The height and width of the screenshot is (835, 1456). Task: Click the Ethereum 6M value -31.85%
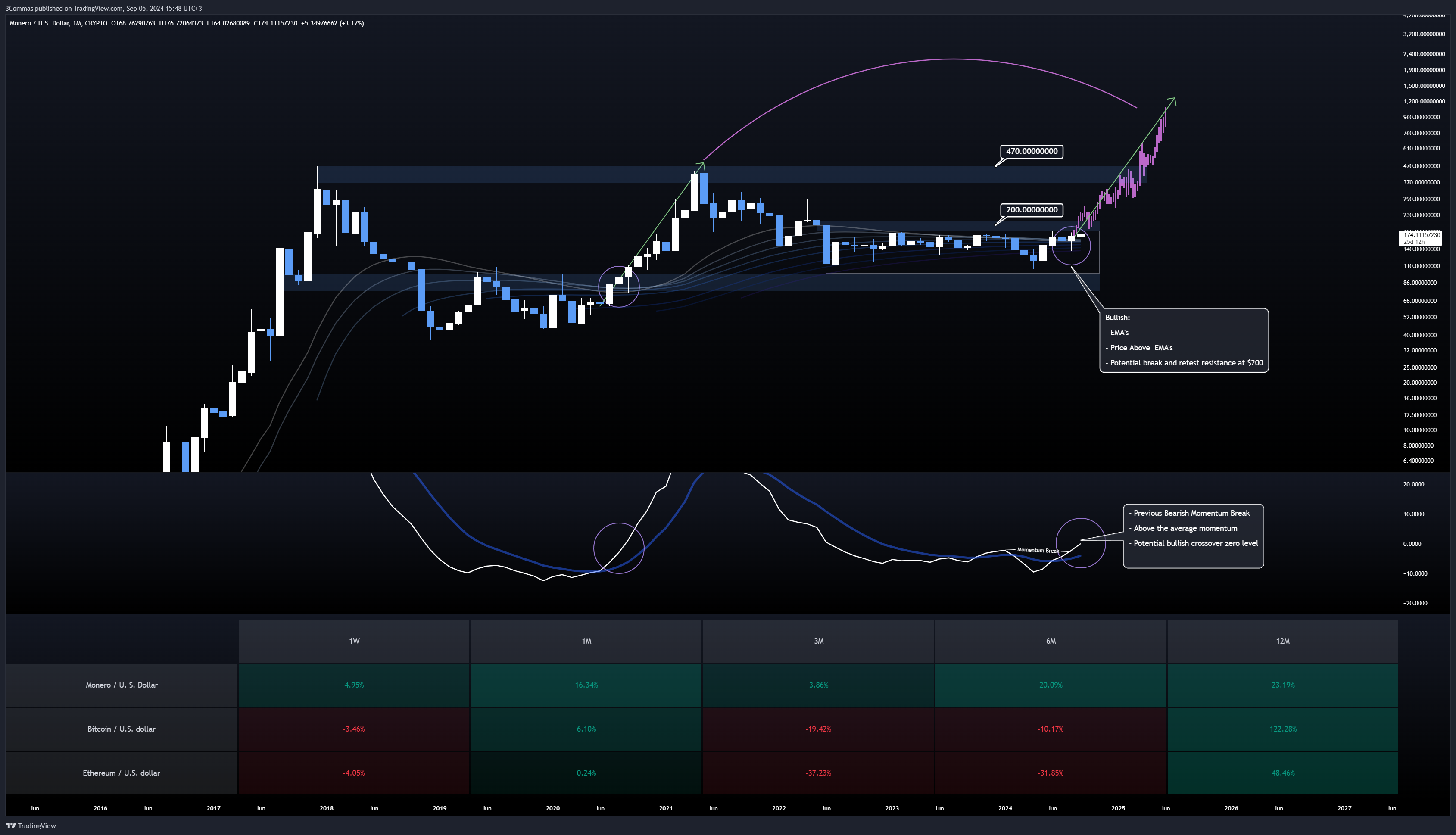1051,773
